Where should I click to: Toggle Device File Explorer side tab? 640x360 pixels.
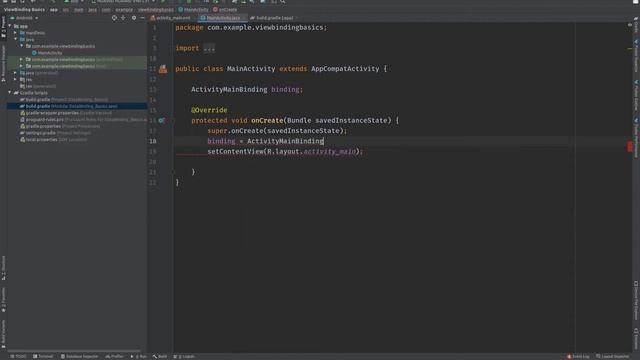636,301
